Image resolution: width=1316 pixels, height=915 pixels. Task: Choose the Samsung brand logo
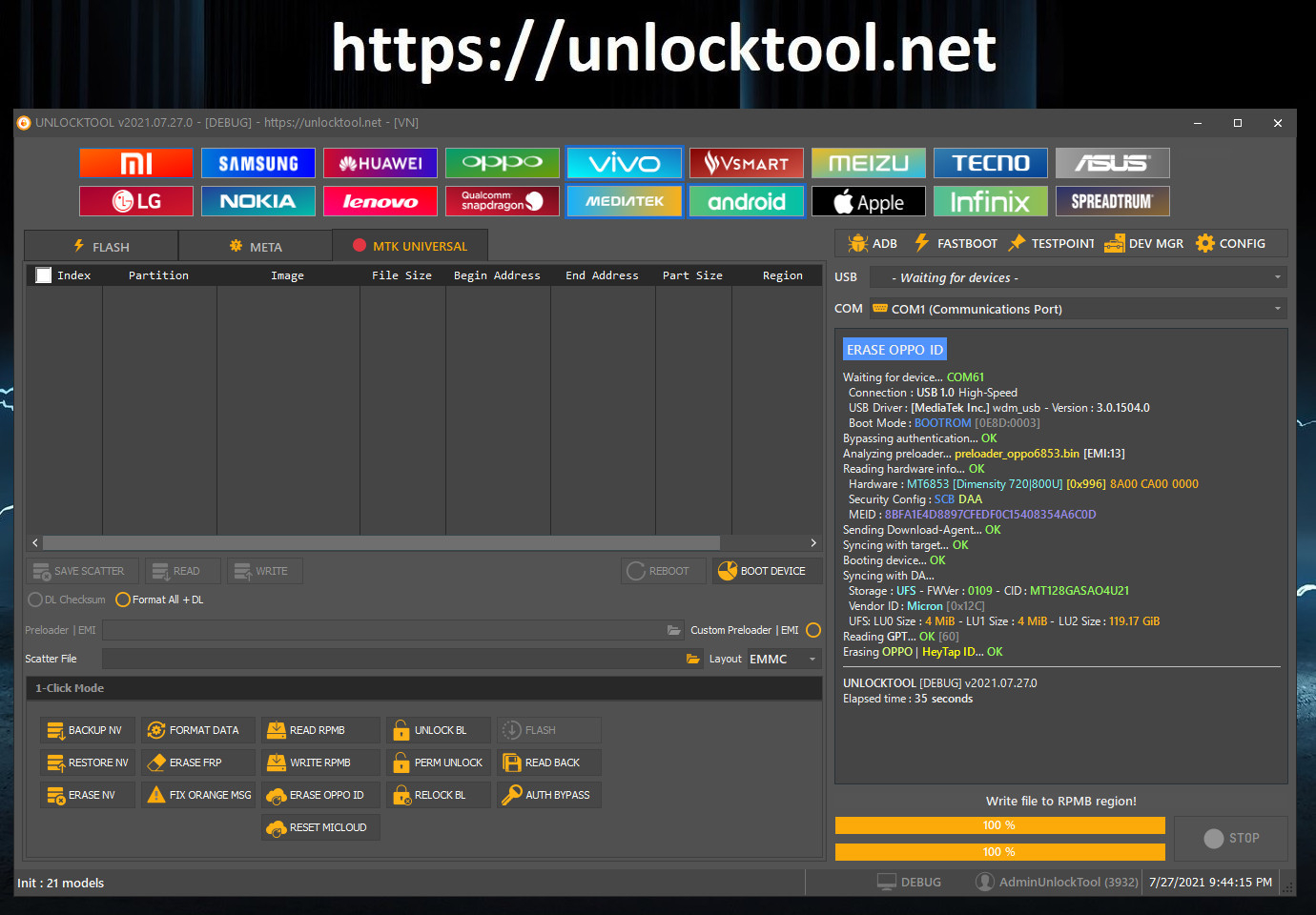(x=258, y=163)
